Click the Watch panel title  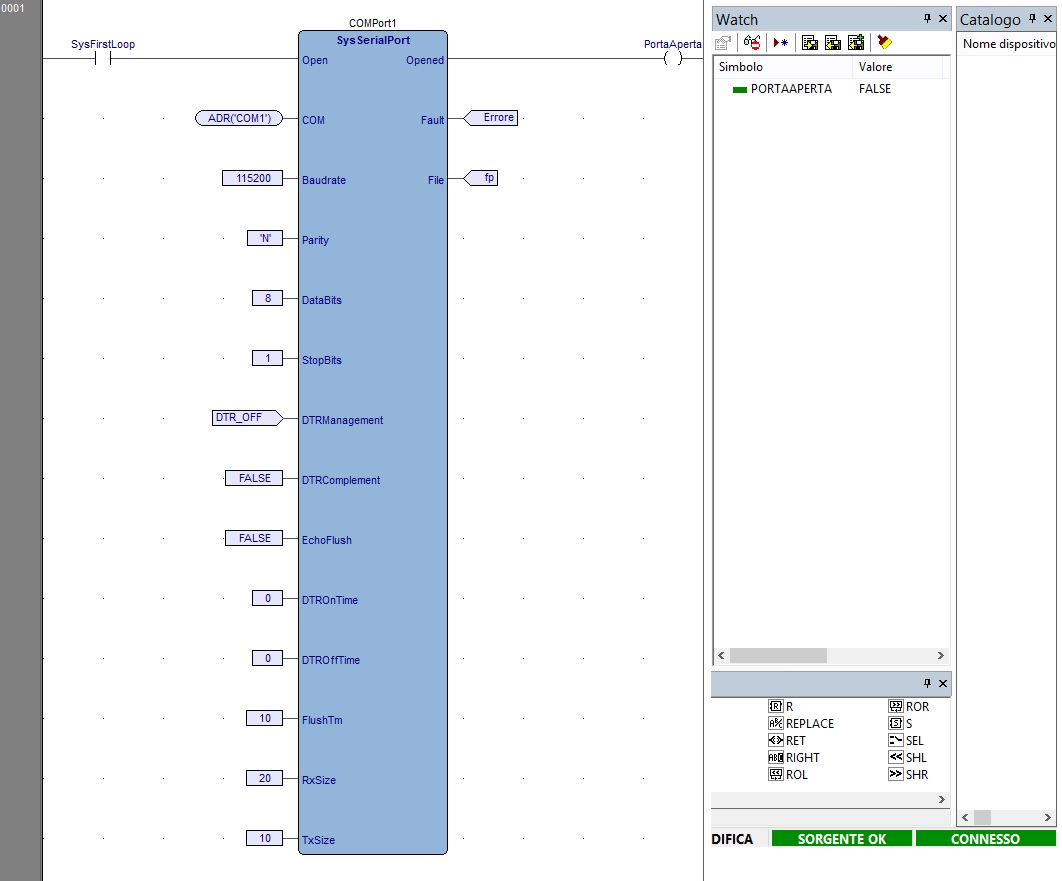point(737,20)
